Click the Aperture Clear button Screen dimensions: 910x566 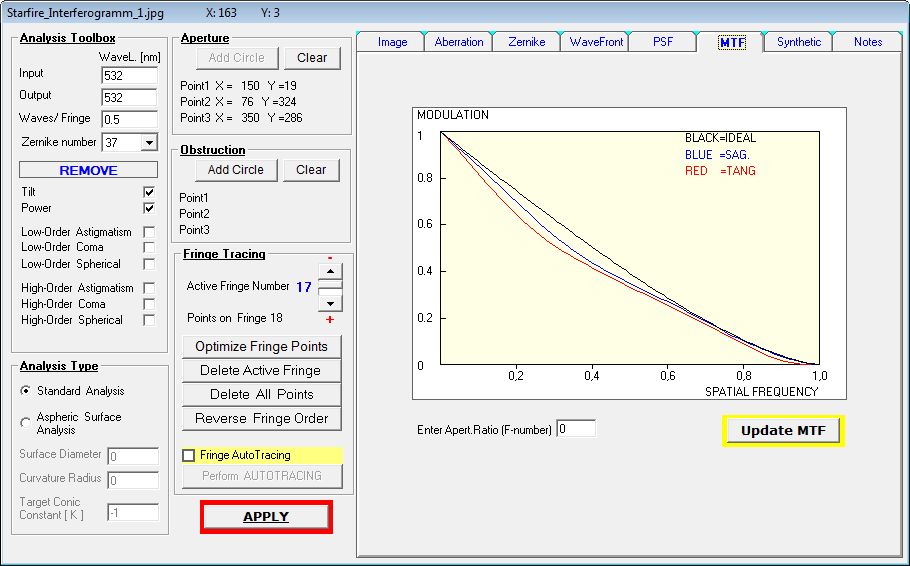(x=312, y=58)
